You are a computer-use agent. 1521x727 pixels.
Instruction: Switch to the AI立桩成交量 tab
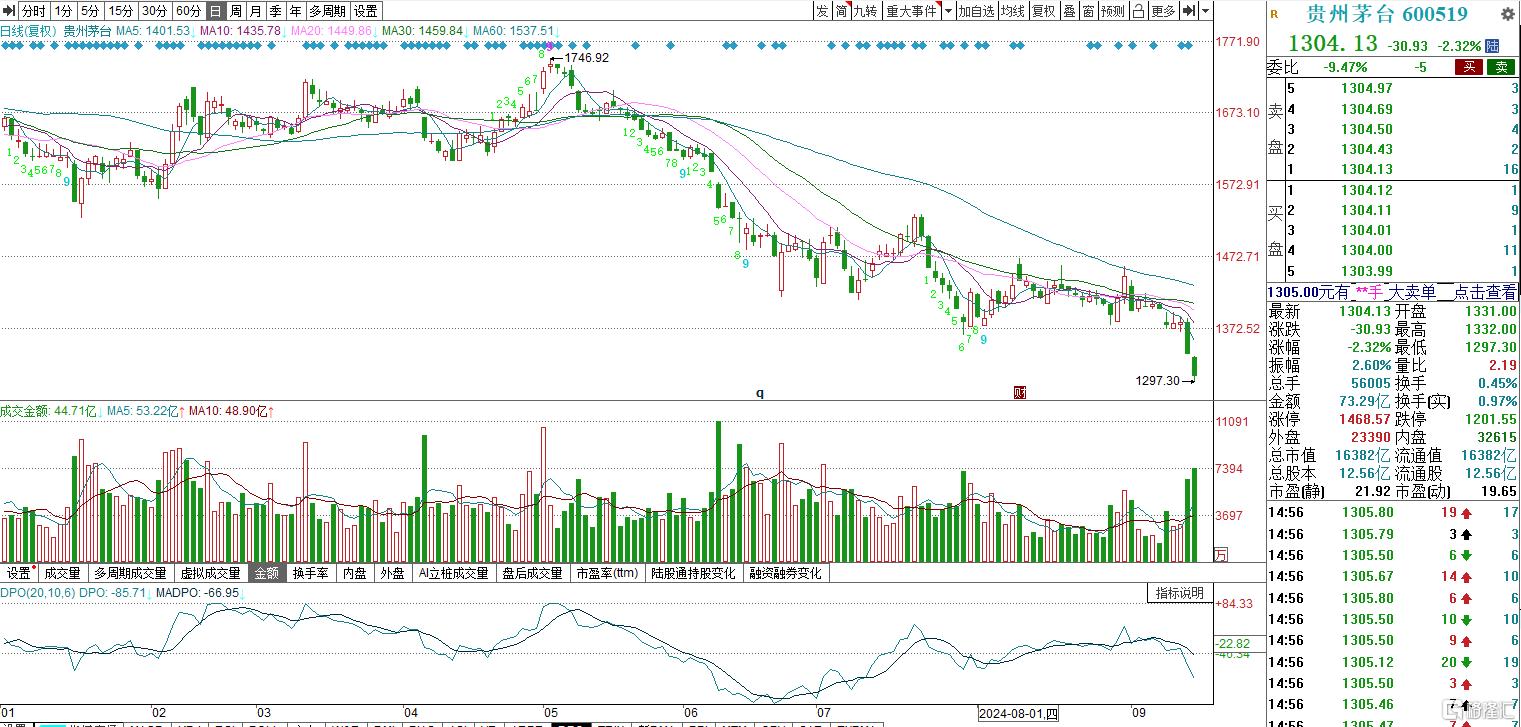pos(454,574)
